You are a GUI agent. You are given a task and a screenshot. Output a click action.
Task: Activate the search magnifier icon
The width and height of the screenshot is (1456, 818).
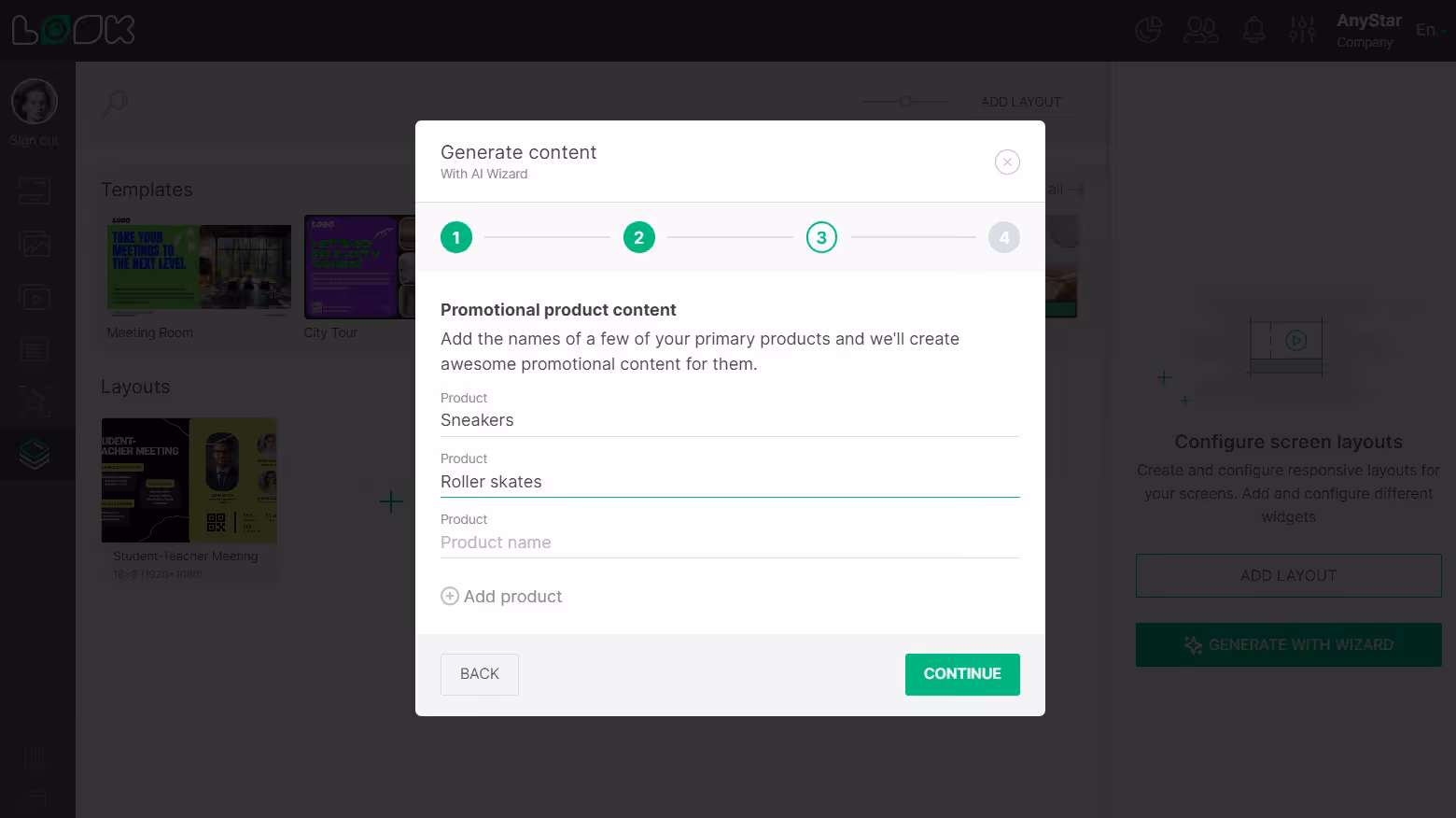[x=114, y=105]
